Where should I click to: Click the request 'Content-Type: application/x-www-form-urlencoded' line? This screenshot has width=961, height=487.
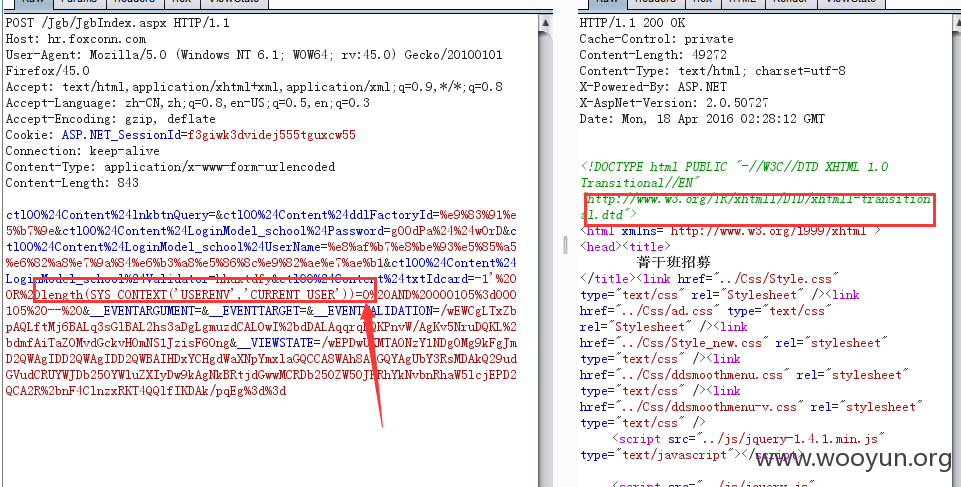[x=170, y=167]
